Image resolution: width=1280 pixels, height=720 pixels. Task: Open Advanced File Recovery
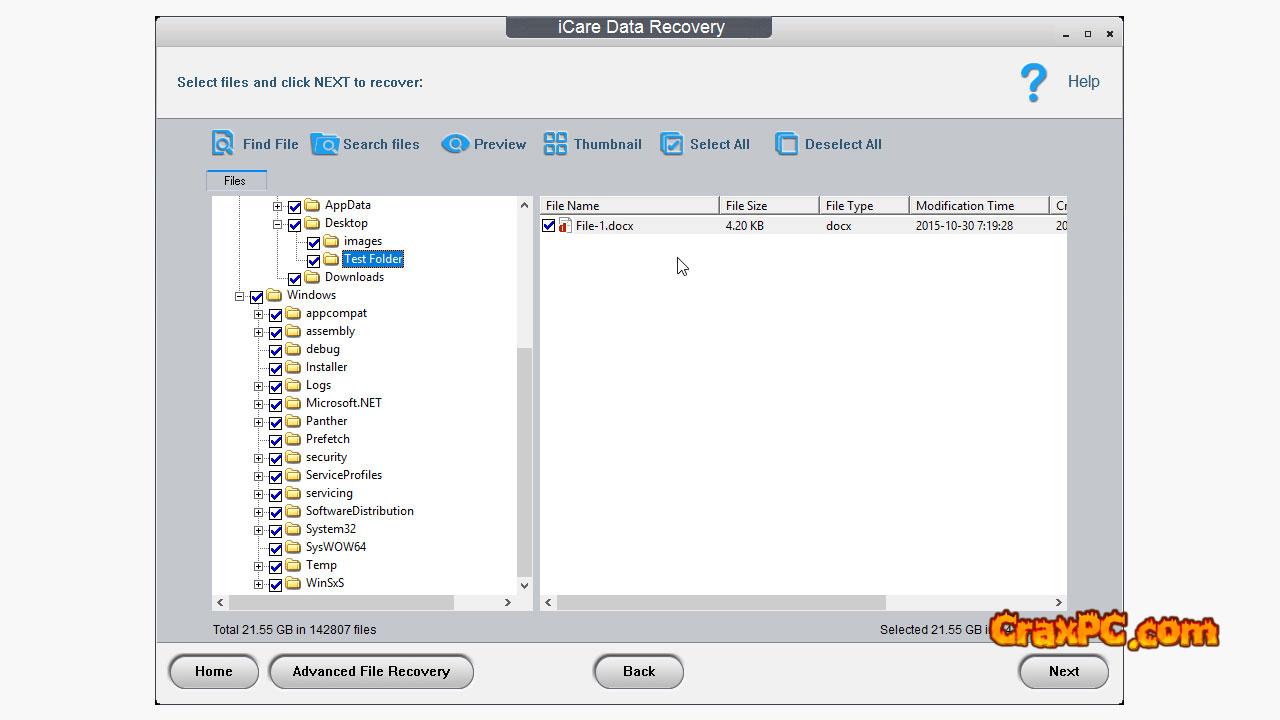371,672
